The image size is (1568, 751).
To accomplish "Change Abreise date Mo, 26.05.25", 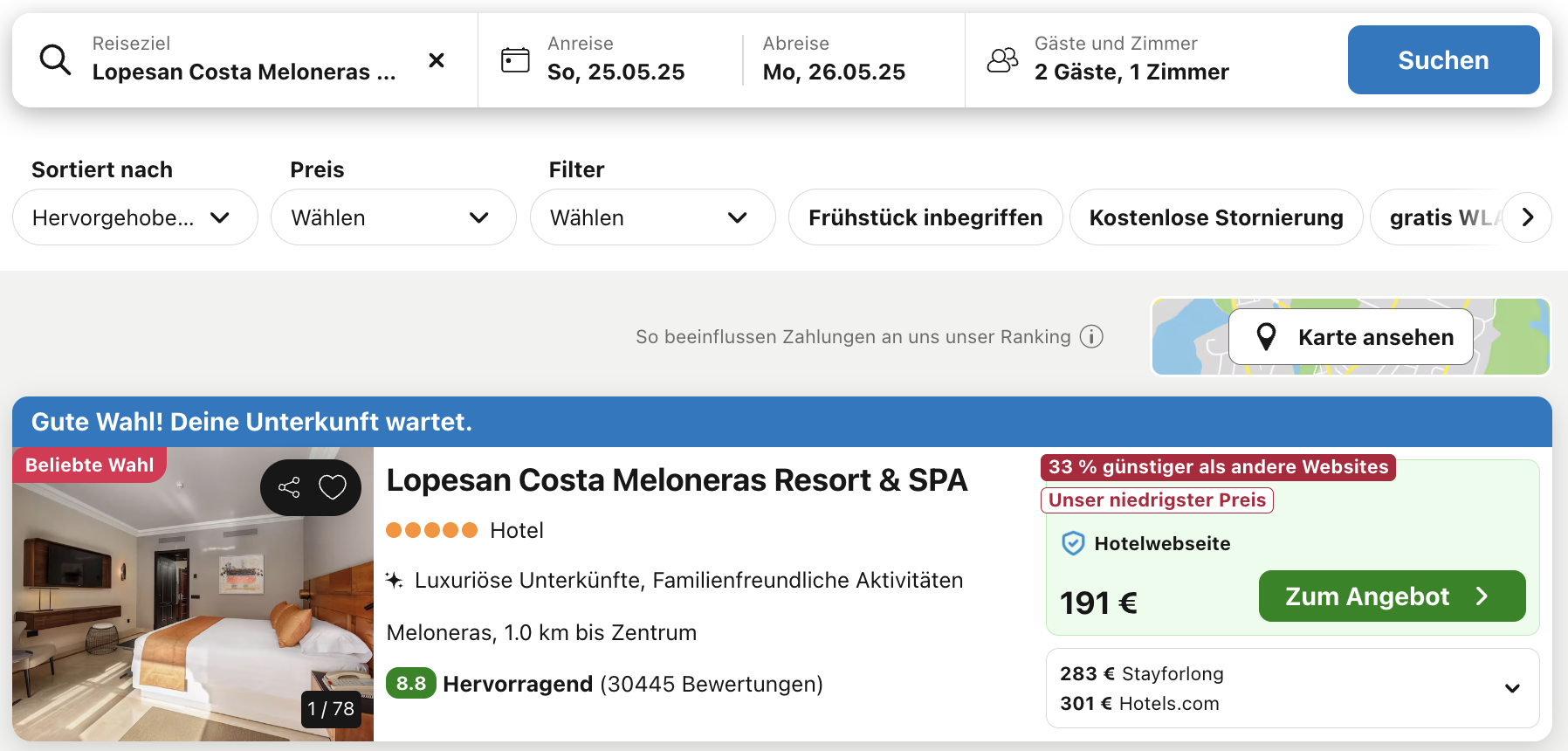I will point(834,72).
